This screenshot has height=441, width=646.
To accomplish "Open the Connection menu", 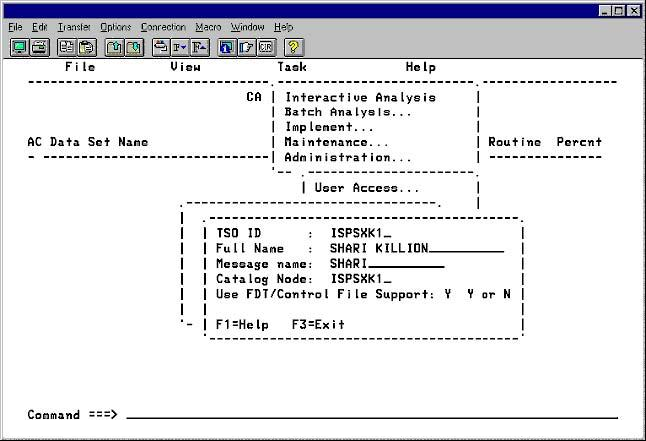I will pyautogui.click(x=163, y=27).
